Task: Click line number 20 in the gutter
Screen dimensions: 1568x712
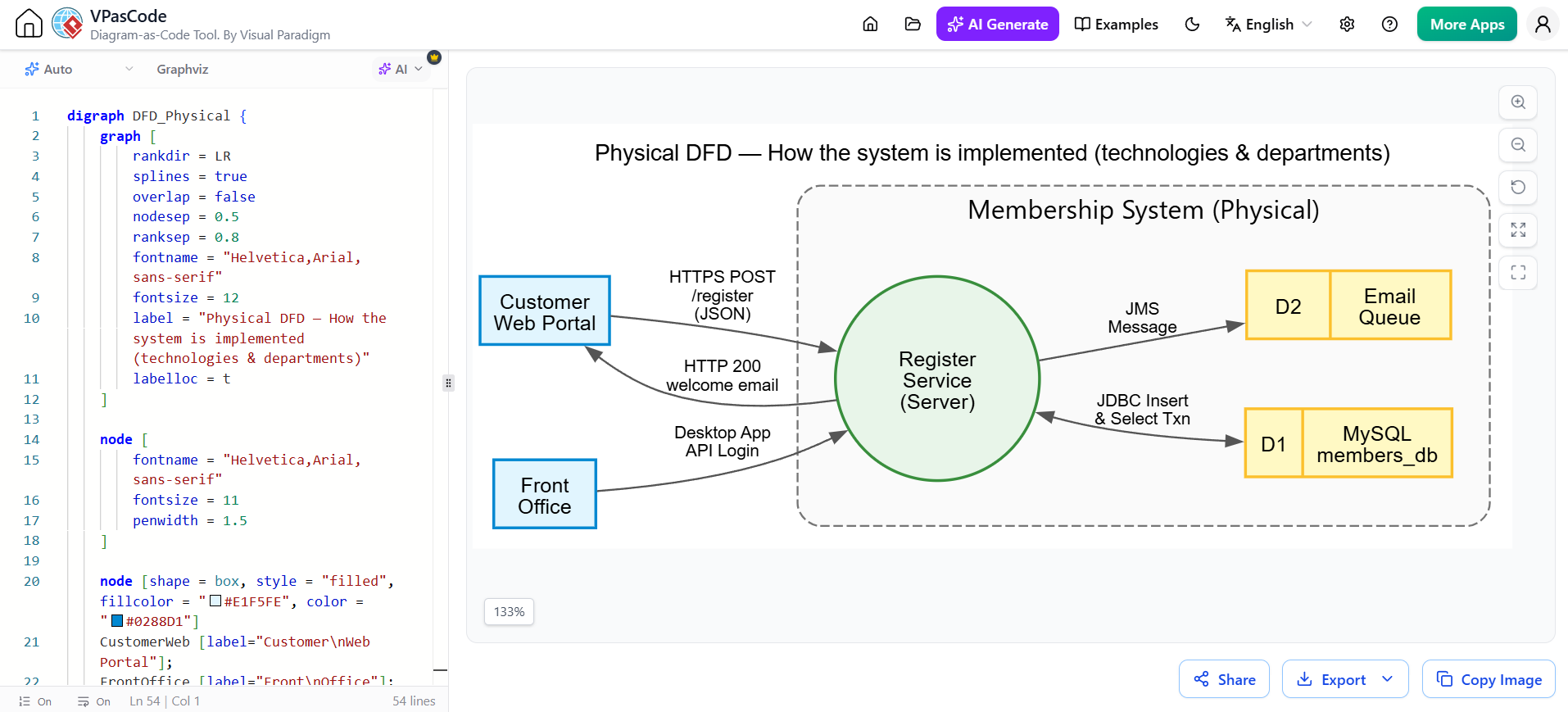Action: coord(31,581)
